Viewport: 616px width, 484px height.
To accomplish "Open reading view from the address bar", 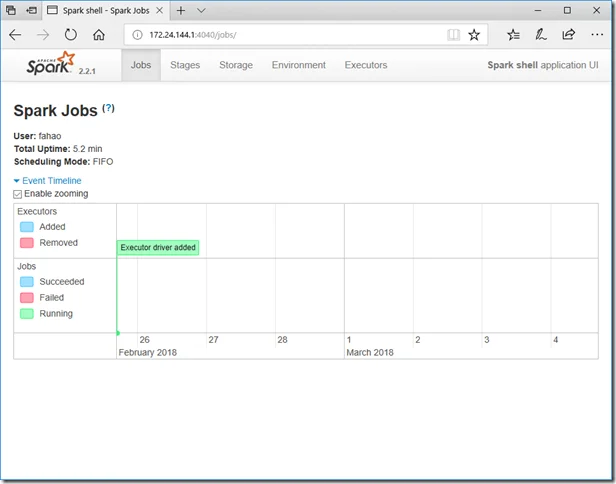I will click(453, 34).
